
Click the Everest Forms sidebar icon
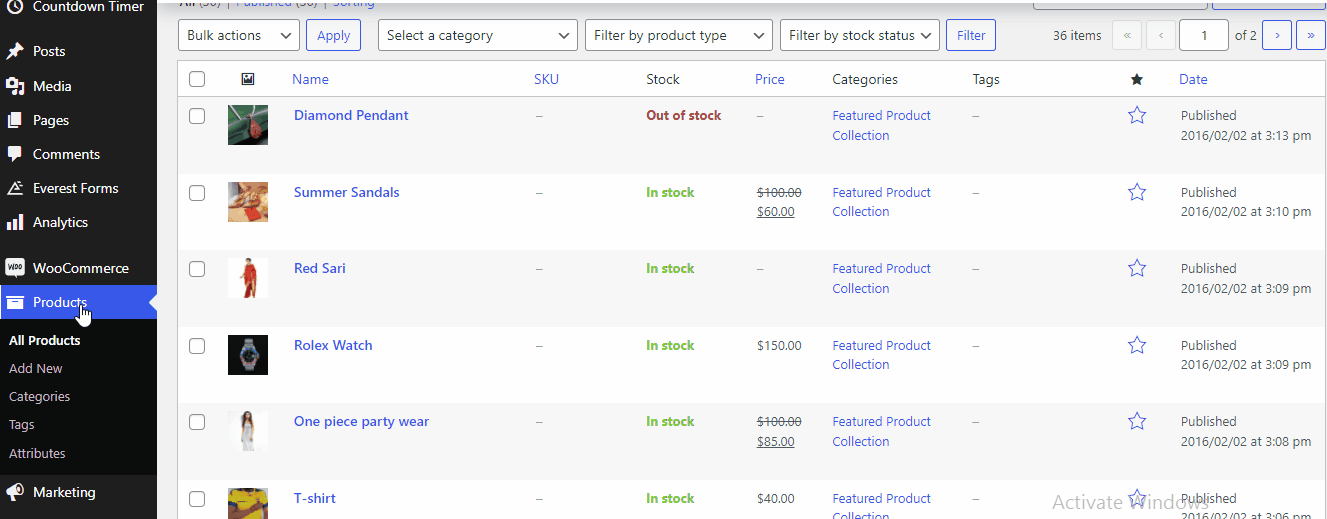coord(15,188)
